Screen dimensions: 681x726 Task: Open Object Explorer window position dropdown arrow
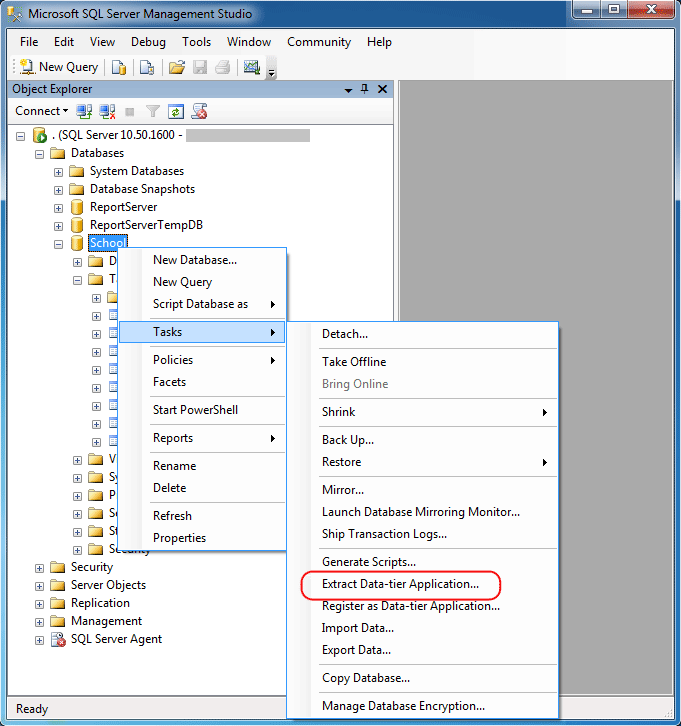pyautogui.click(x=349, y=90)
